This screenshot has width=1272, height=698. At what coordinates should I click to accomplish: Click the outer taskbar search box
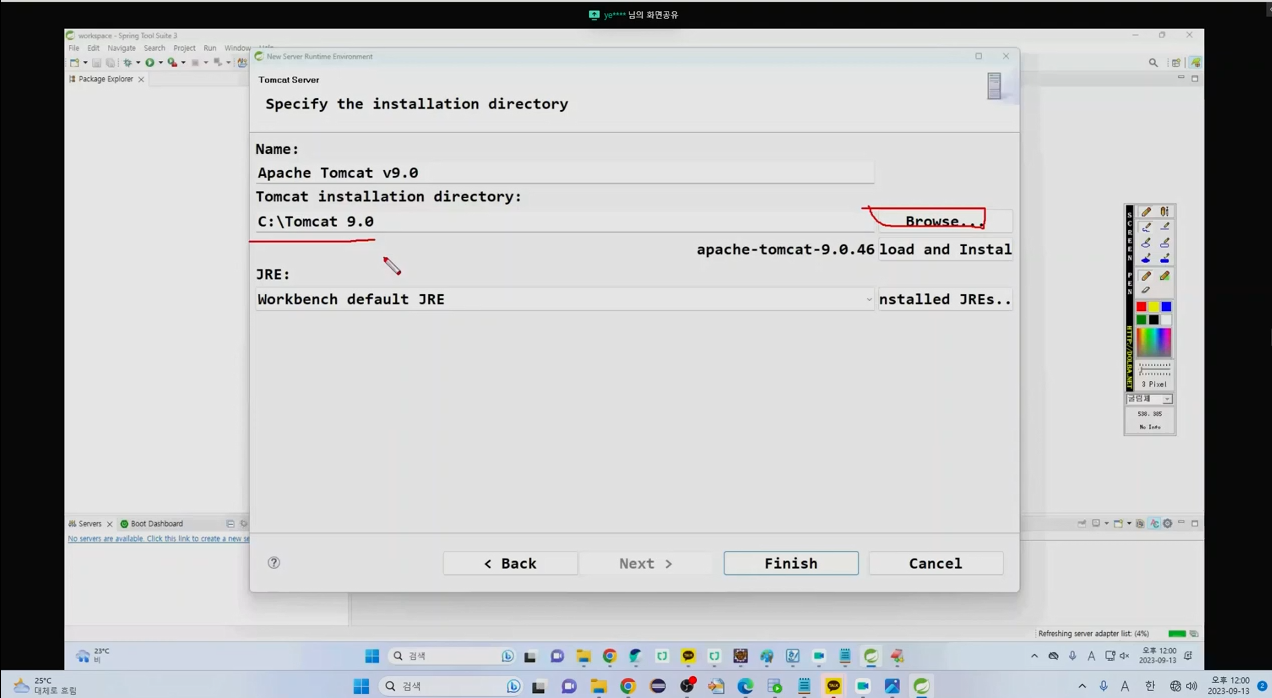pyautogui.click(x=451, y=686)
